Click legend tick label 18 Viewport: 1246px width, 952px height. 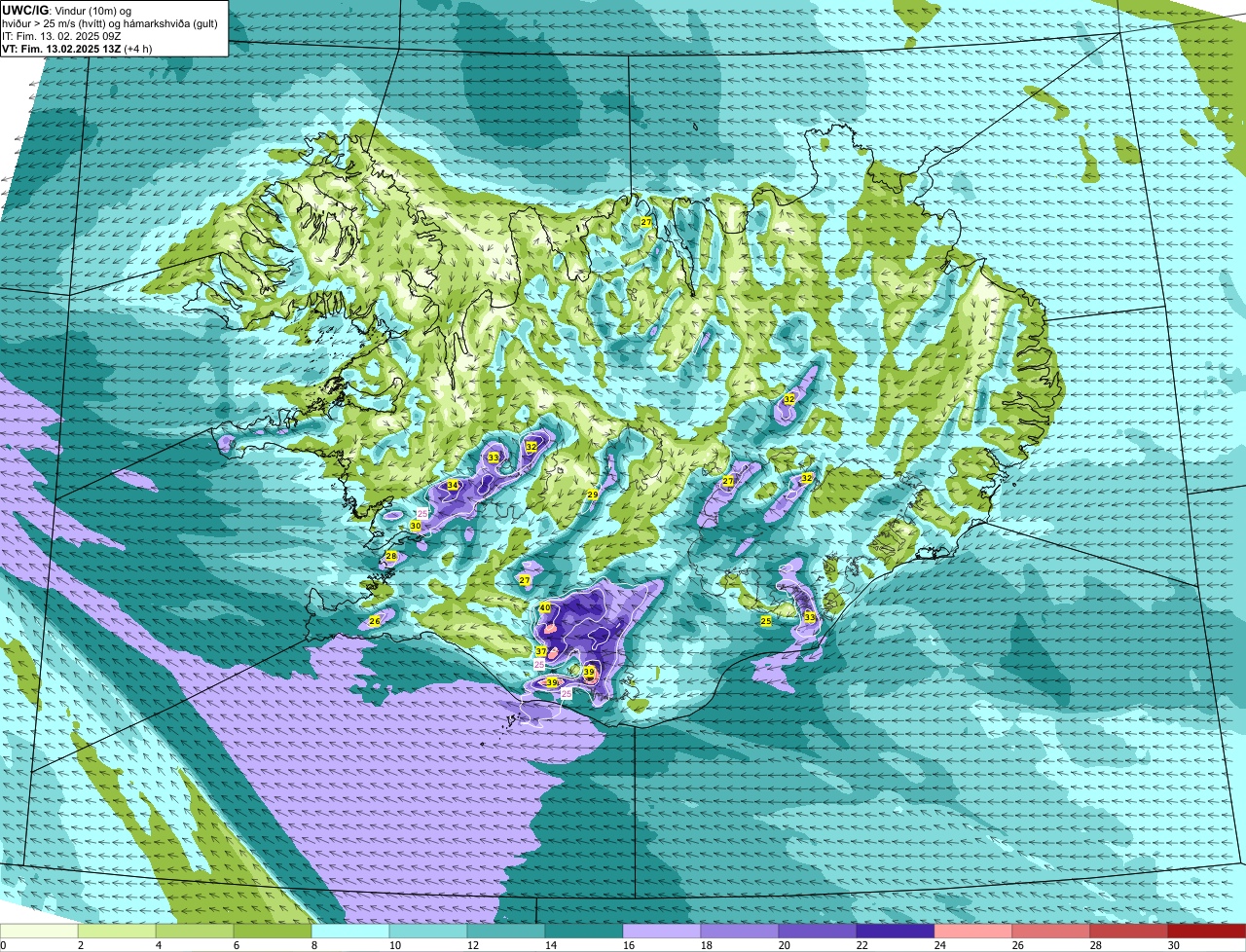point(707,945)
